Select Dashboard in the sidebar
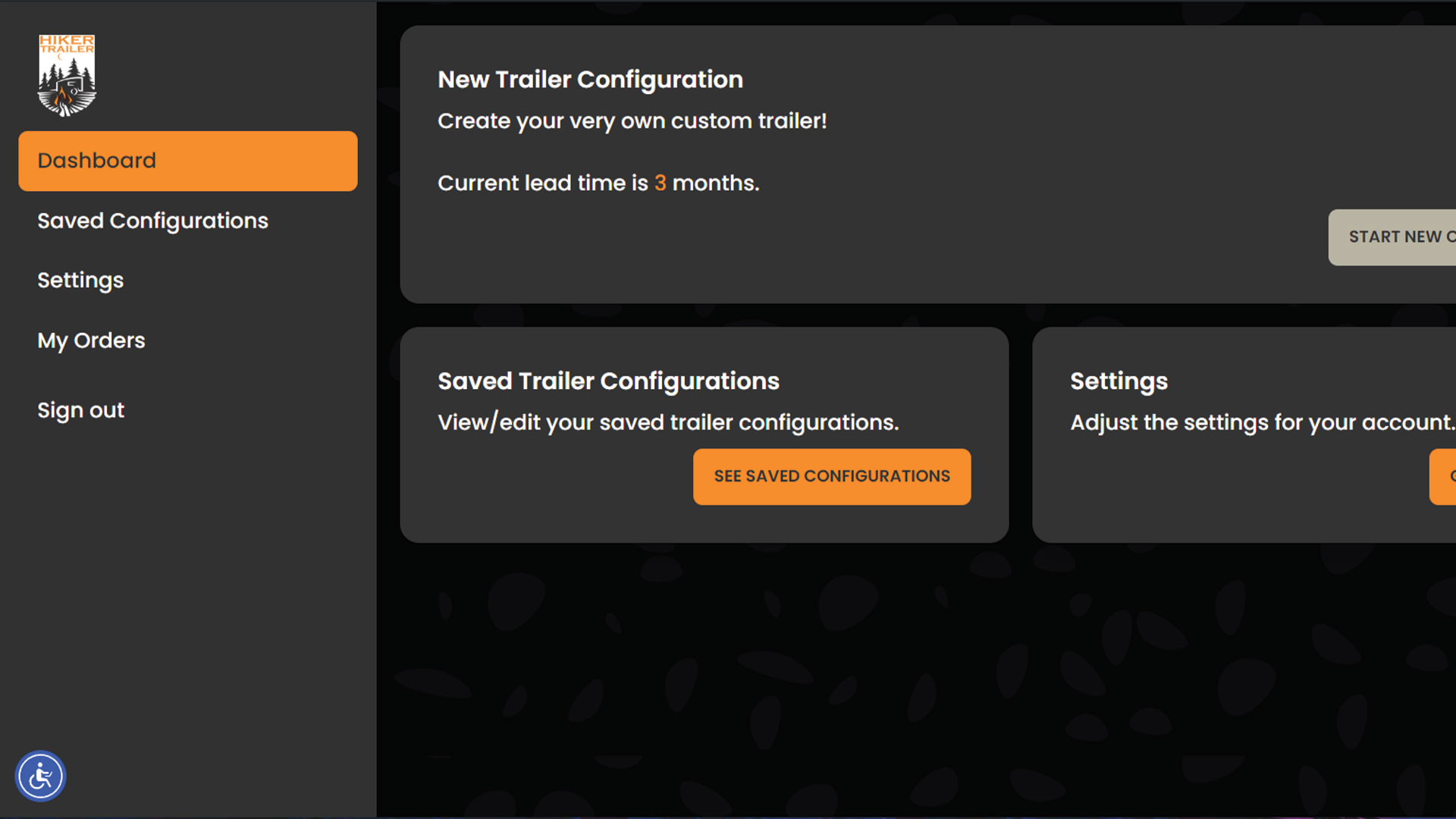The image size is (1456, 819). coord(187,161)
